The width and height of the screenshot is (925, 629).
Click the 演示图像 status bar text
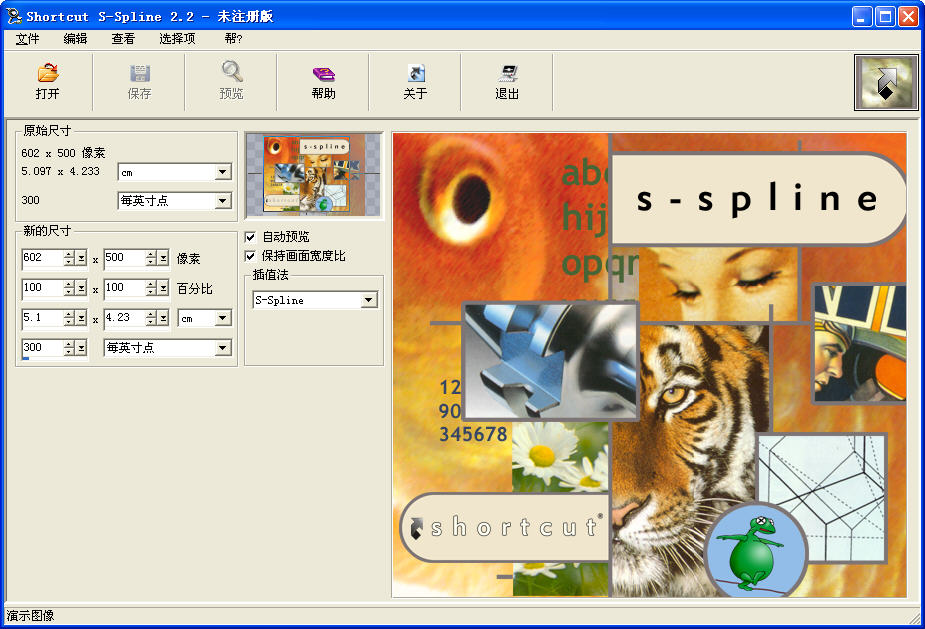click(30, 615)
